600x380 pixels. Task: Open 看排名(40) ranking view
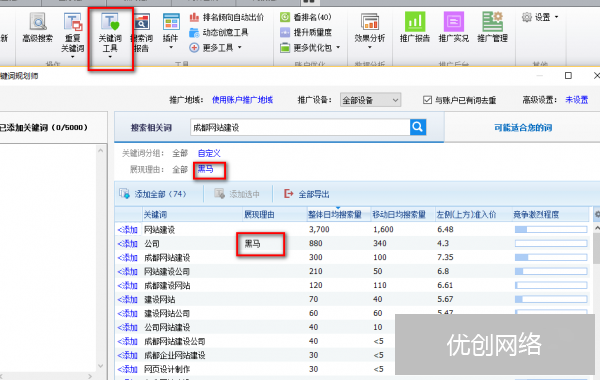pos(306,17)
